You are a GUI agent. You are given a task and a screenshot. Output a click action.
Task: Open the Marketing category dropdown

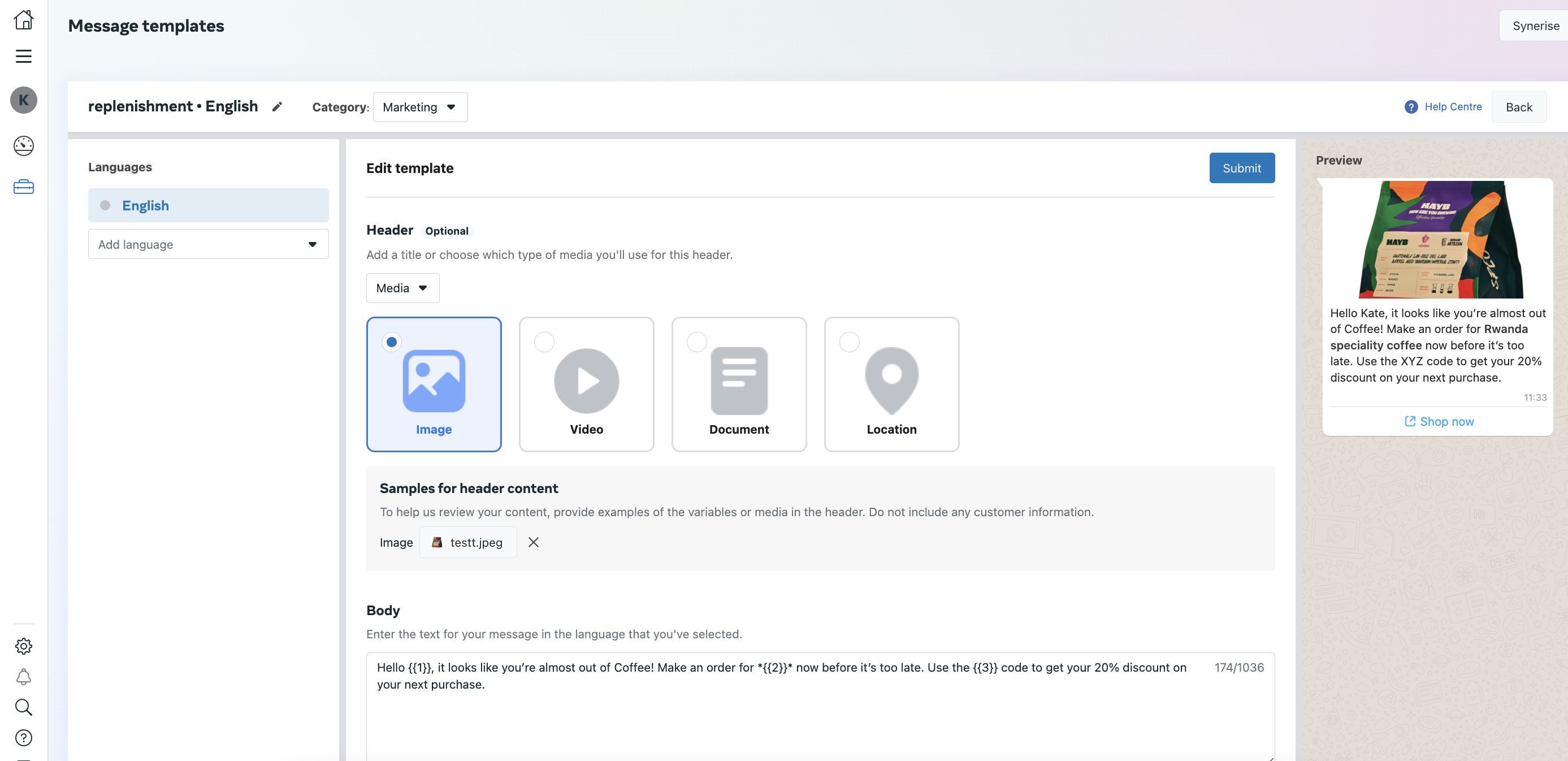click(x=419, y=107)
